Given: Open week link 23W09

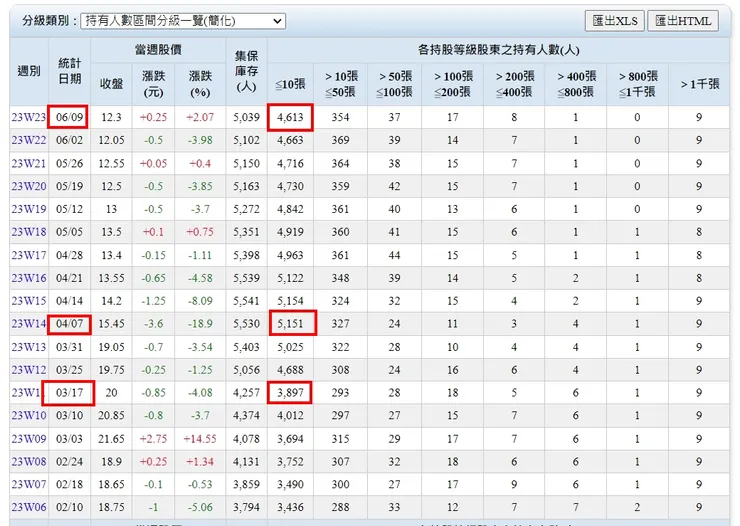Looking at the screenshot, I should point(29,439).
